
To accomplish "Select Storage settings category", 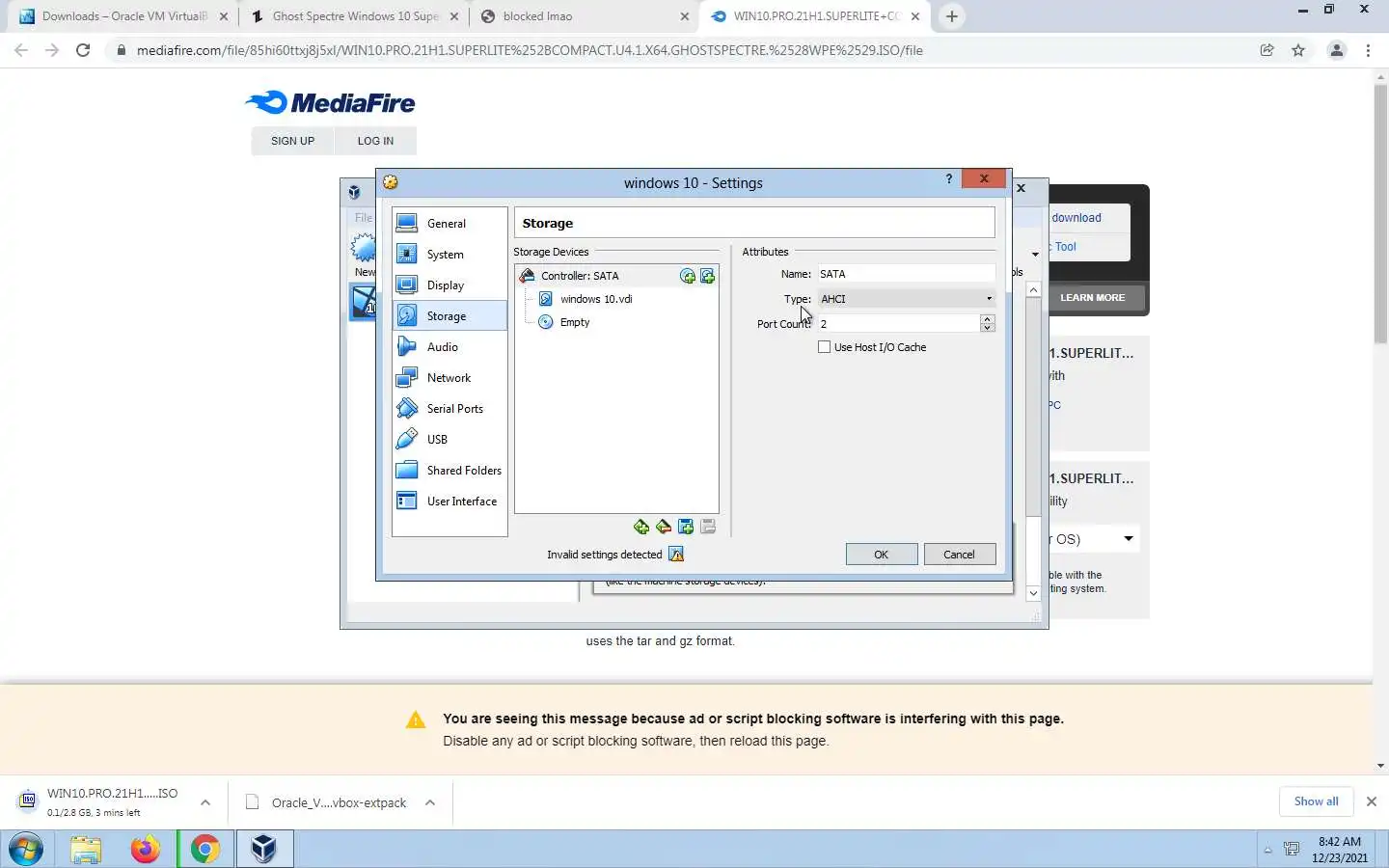I will (x=449, y=316).
